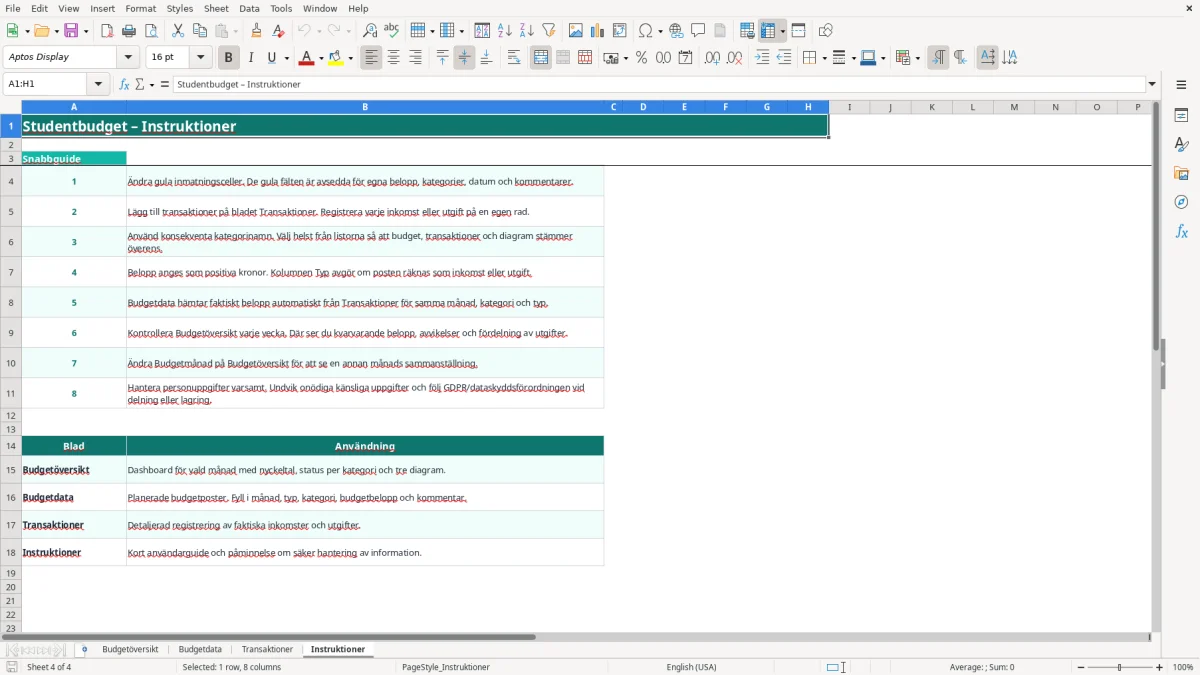Sort descending with the Z-A icon
The height and width of the screenshot is (675, 1200).
(526, 31)
